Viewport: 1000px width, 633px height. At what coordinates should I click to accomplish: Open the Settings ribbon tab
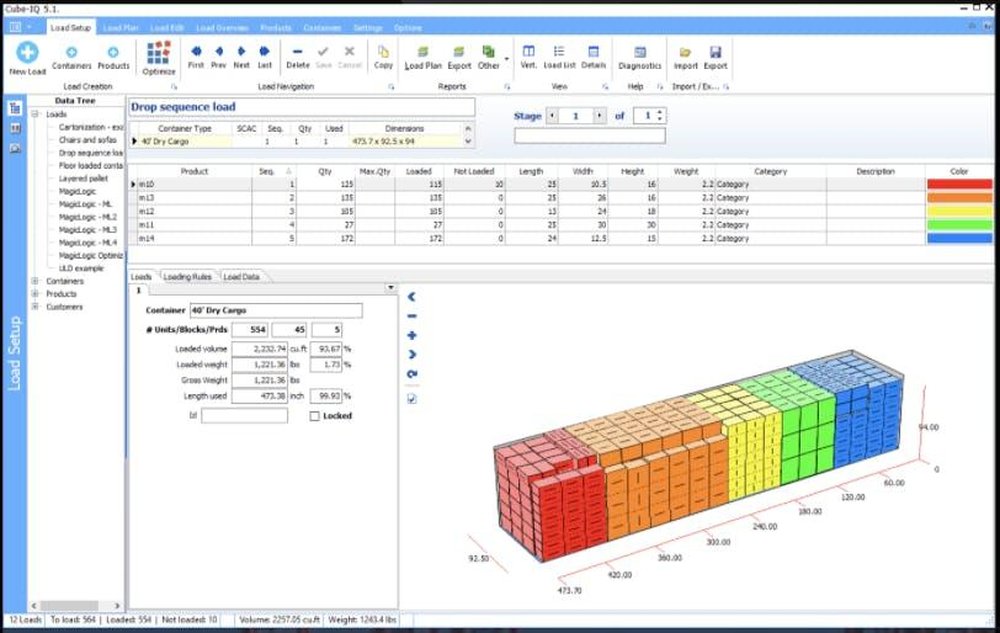point(368,28)
